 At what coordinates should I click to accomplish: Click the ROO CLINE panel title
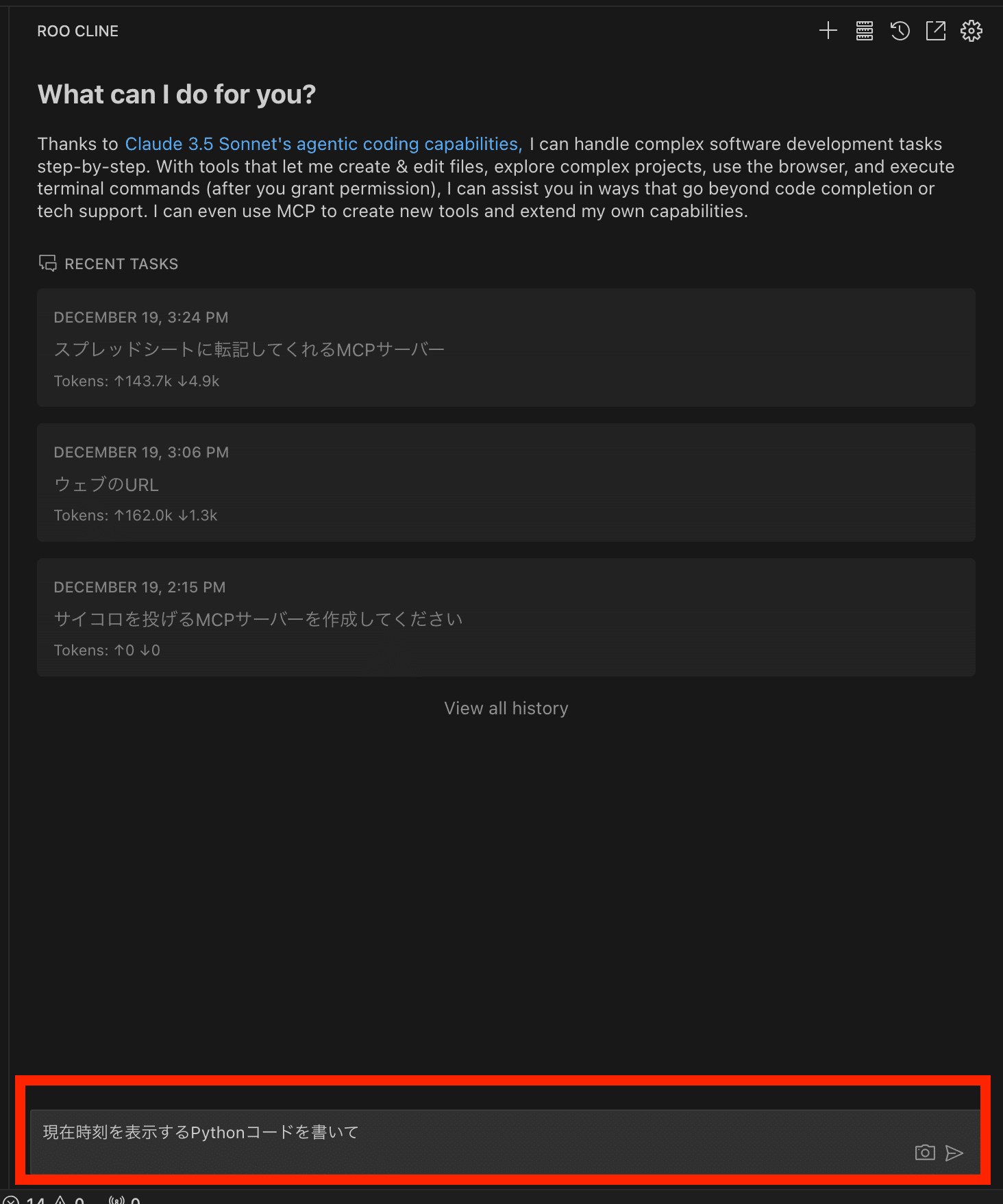78,31
